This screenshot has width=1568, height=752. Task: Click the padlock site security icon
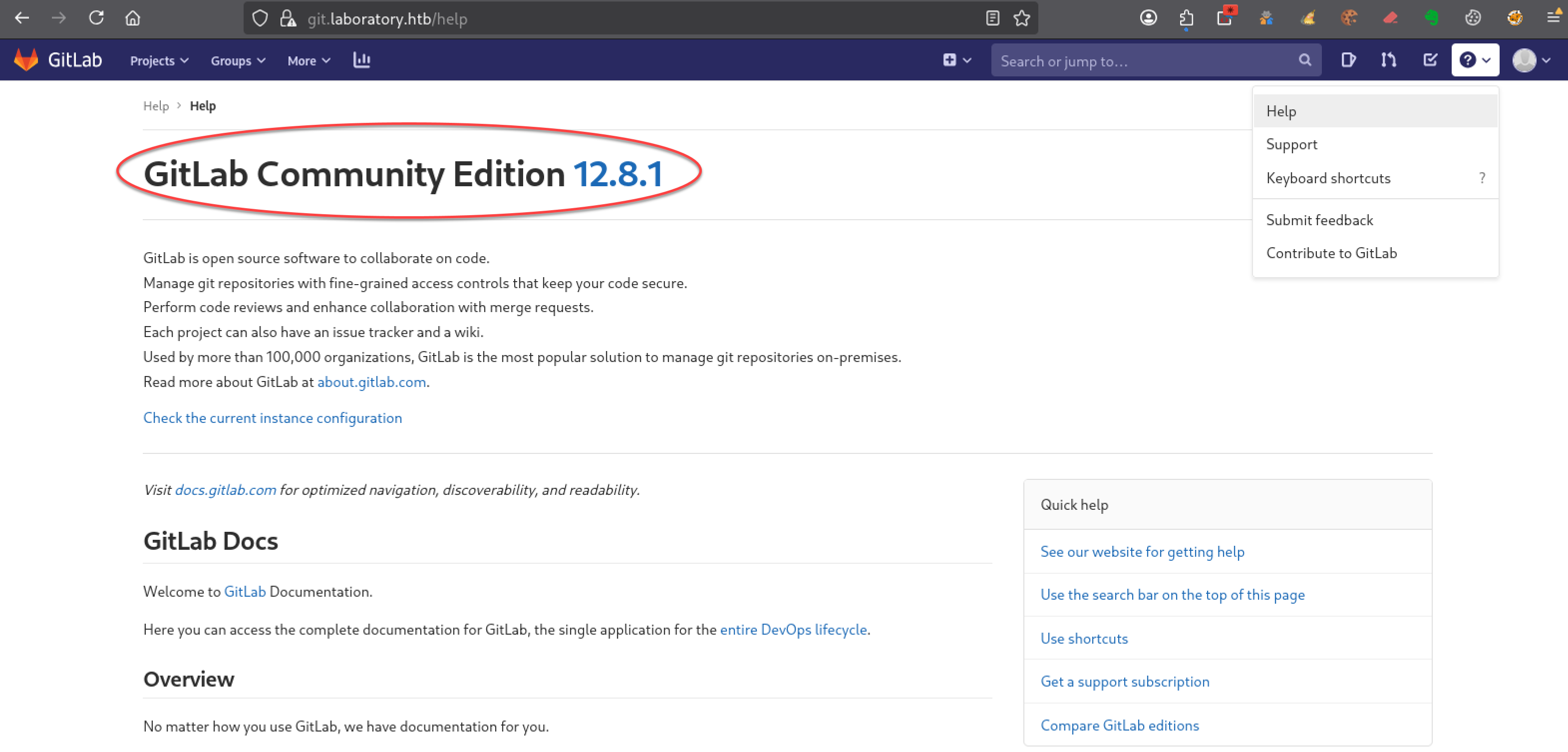click(x=288, y=19)
